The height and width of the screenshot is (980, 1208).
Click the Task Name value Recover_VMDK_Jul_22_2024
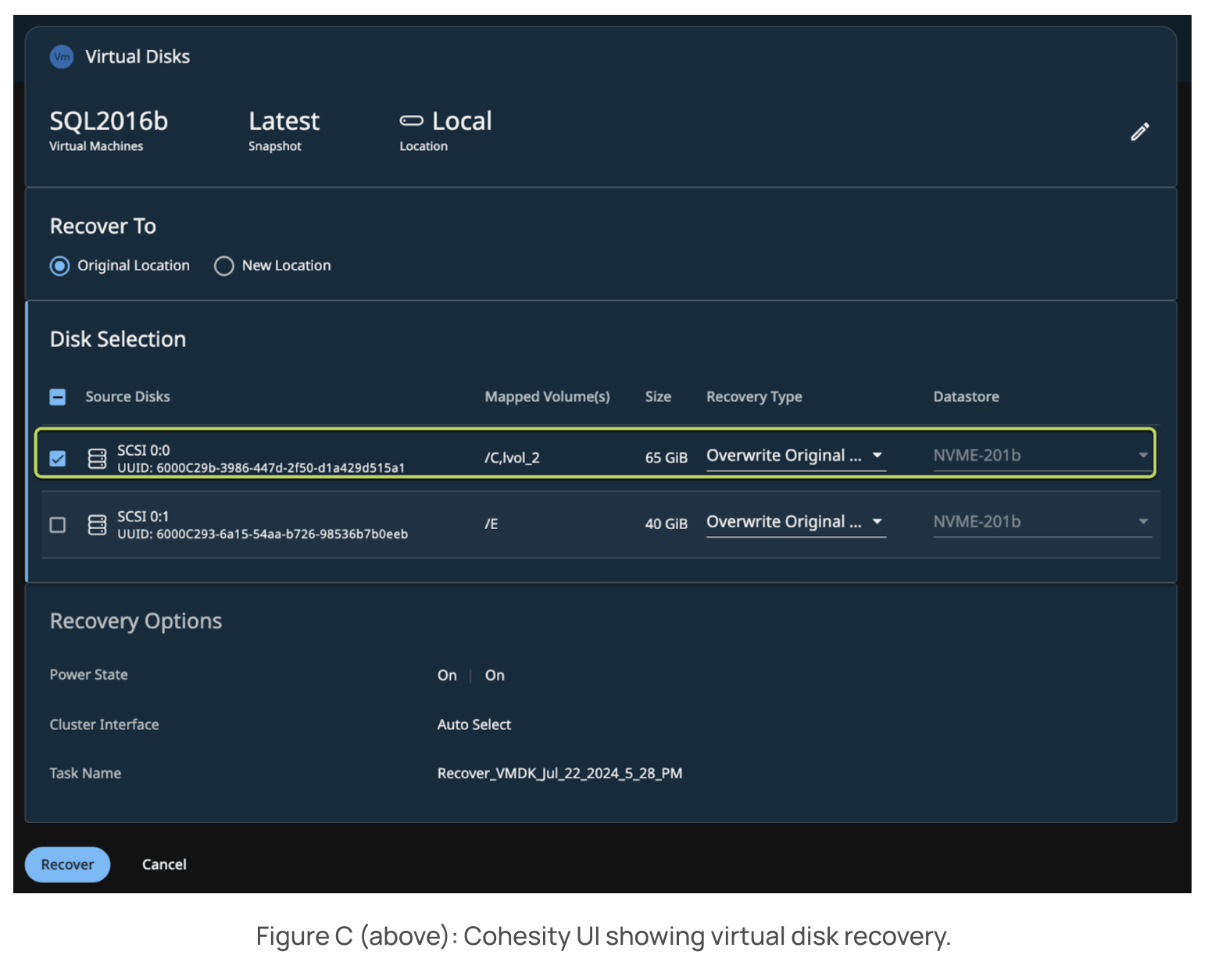tap(559, 774)
